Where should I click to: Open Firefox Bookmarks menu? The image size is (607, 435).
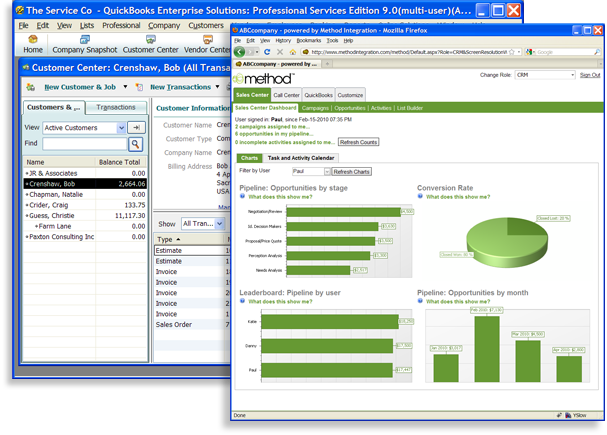(309, 41)
